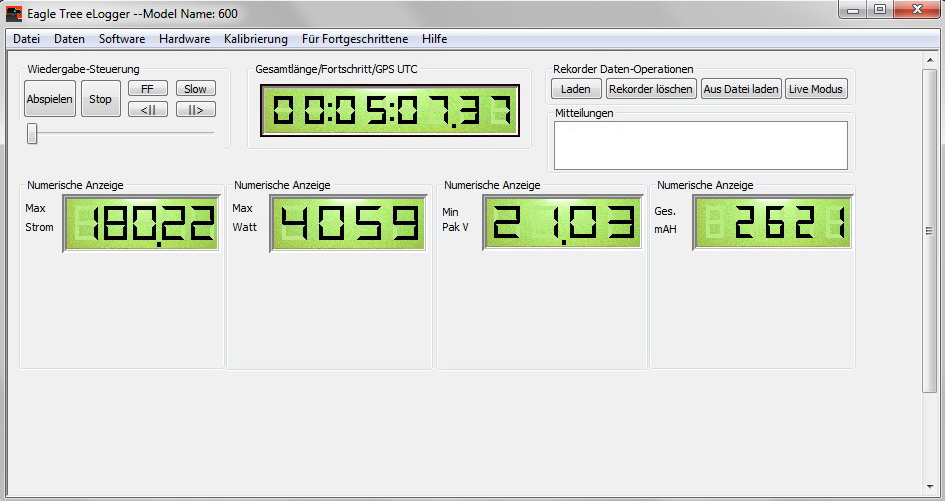Click the Max Watt label text
Screen dimensions: 945x501
[x=245, y=218]
